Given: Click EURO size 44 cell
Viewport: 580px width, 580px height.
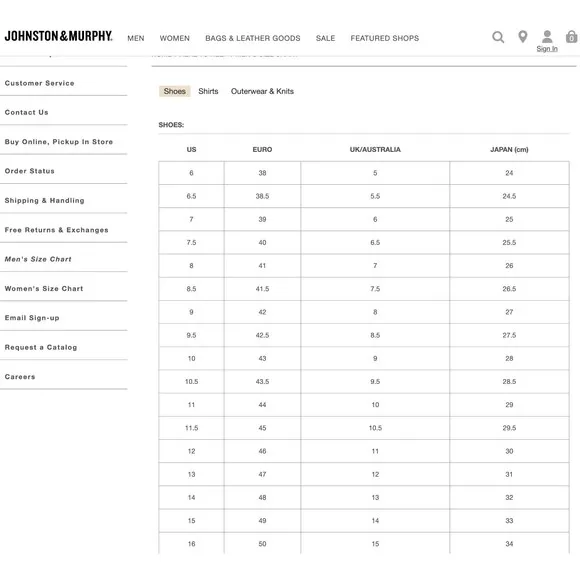Looking at the screenshot, I should [262, 405].
